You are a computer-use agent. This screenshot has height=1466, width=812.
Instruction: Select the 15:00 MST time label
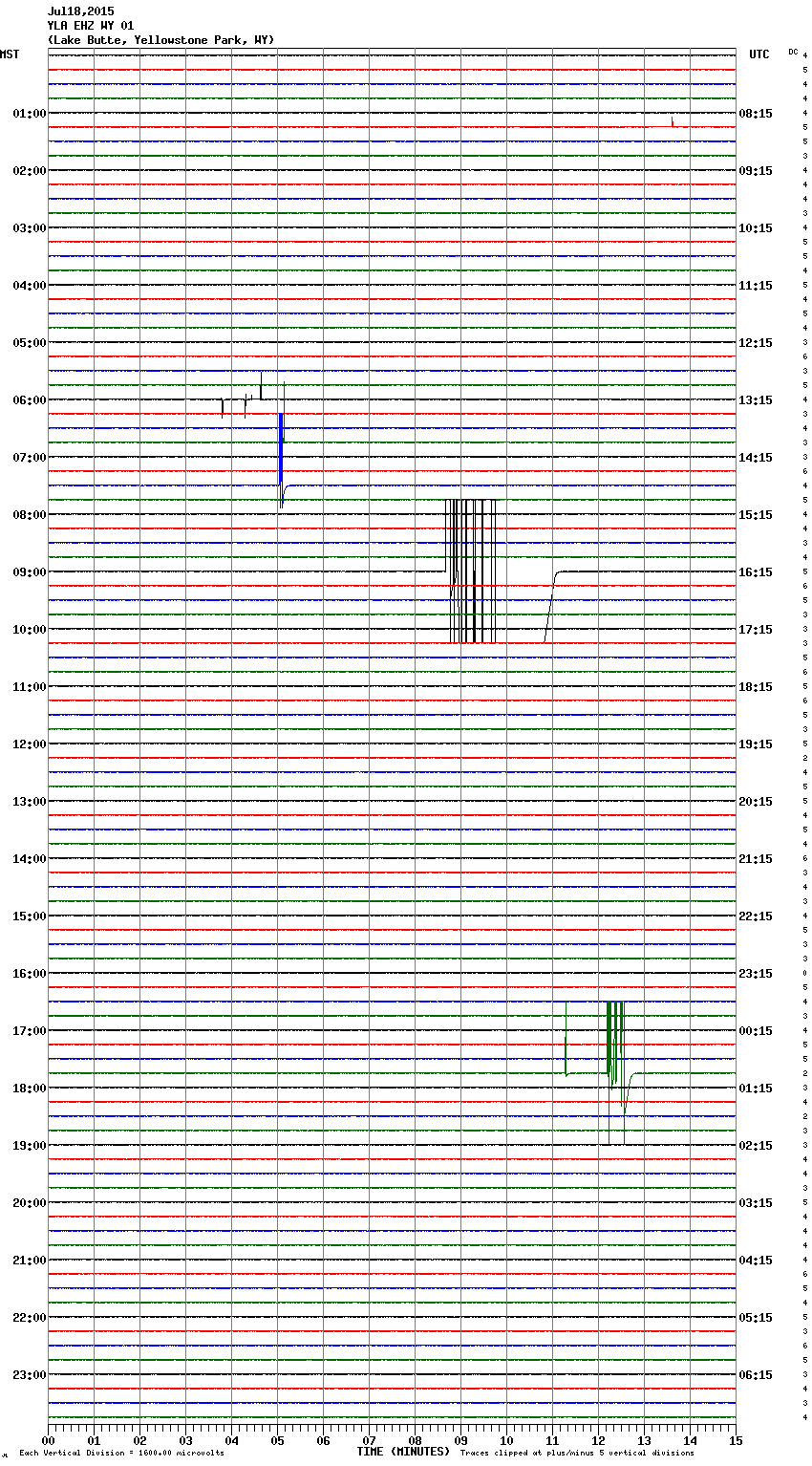[29, 916]
